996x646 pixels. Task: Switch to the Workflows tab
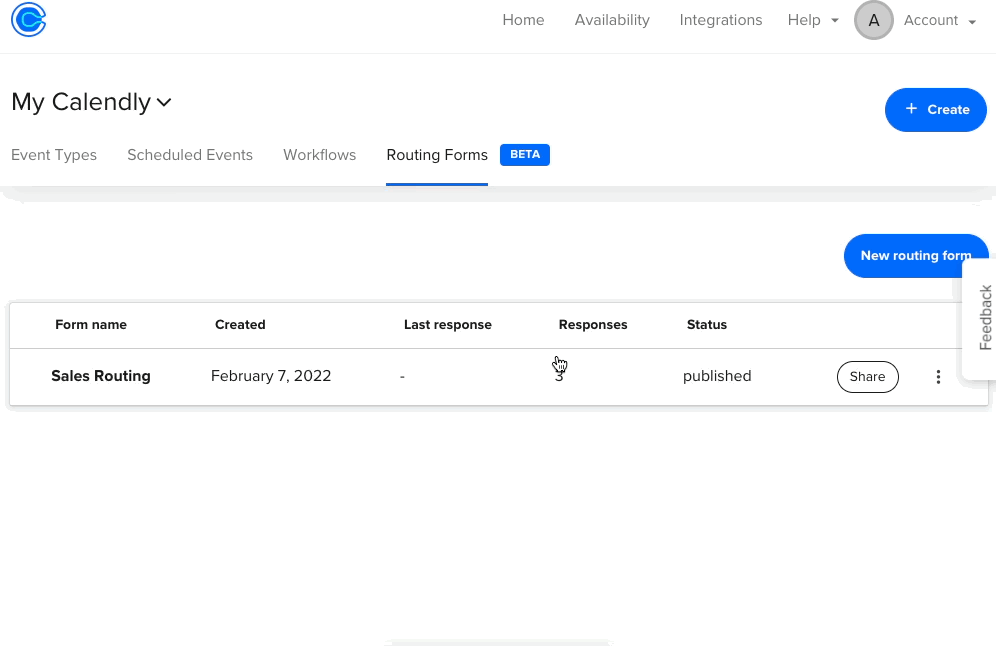coord(320,155)
